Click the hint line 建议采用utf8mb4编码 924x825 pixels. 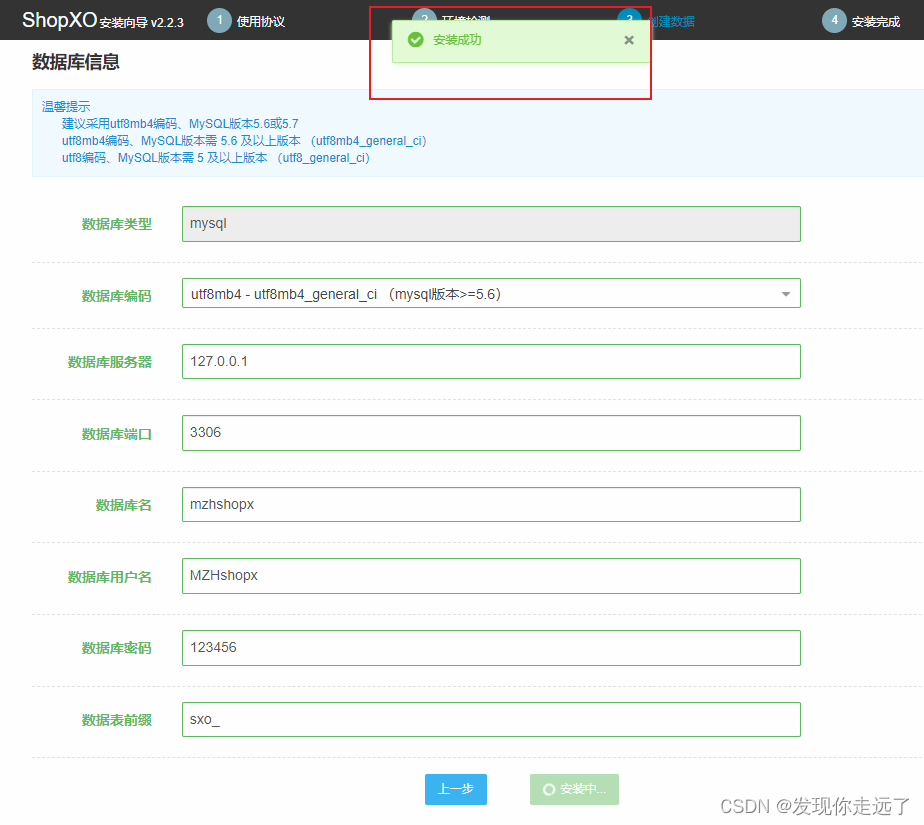coord(180,124)
